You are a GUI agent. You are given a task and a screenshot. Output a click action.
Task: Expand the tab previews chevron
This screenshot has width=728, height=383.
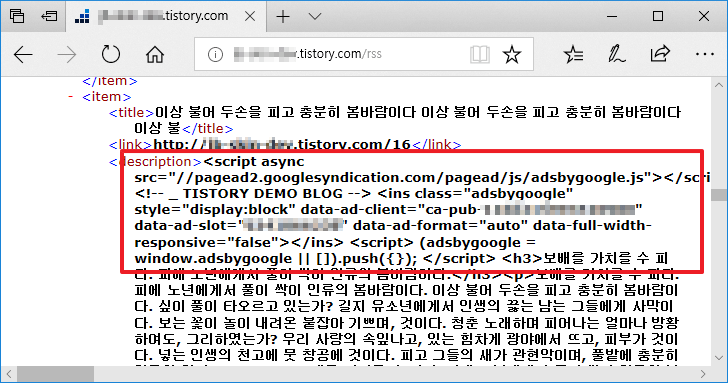(x=315, y=17)
